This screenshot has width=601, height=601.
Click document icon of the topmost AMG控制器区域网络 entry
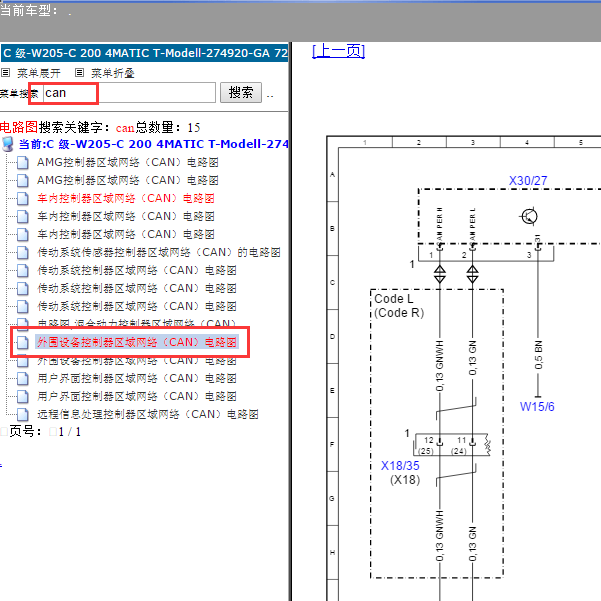pos(23,163)
